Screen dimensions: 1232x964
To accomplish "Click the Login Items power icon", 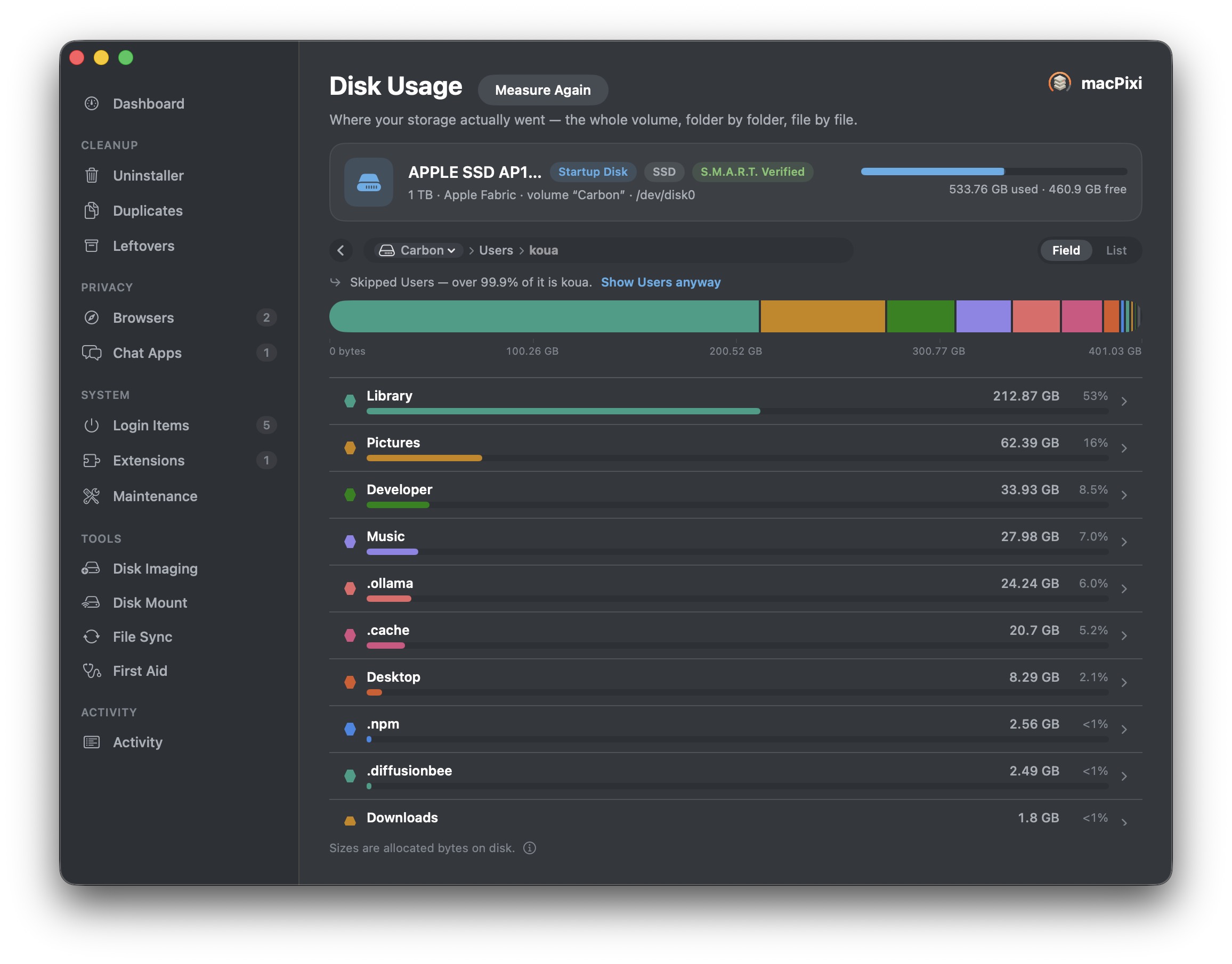I will 92,425.
